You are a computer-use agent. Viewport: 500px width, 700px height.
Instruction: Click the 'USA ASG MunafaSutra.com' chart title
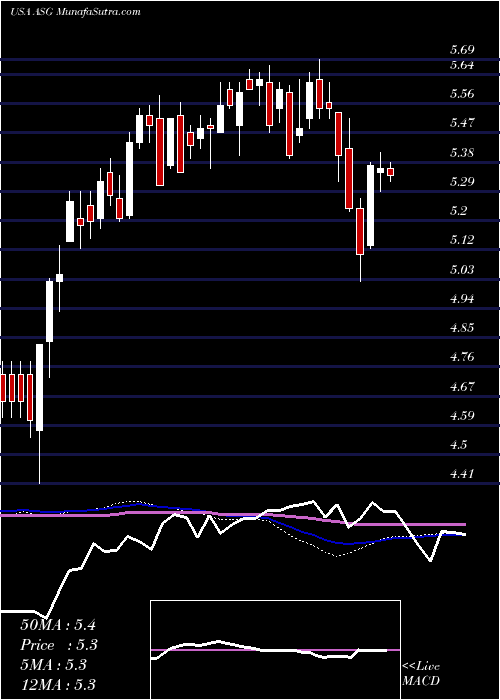point(75,12)
